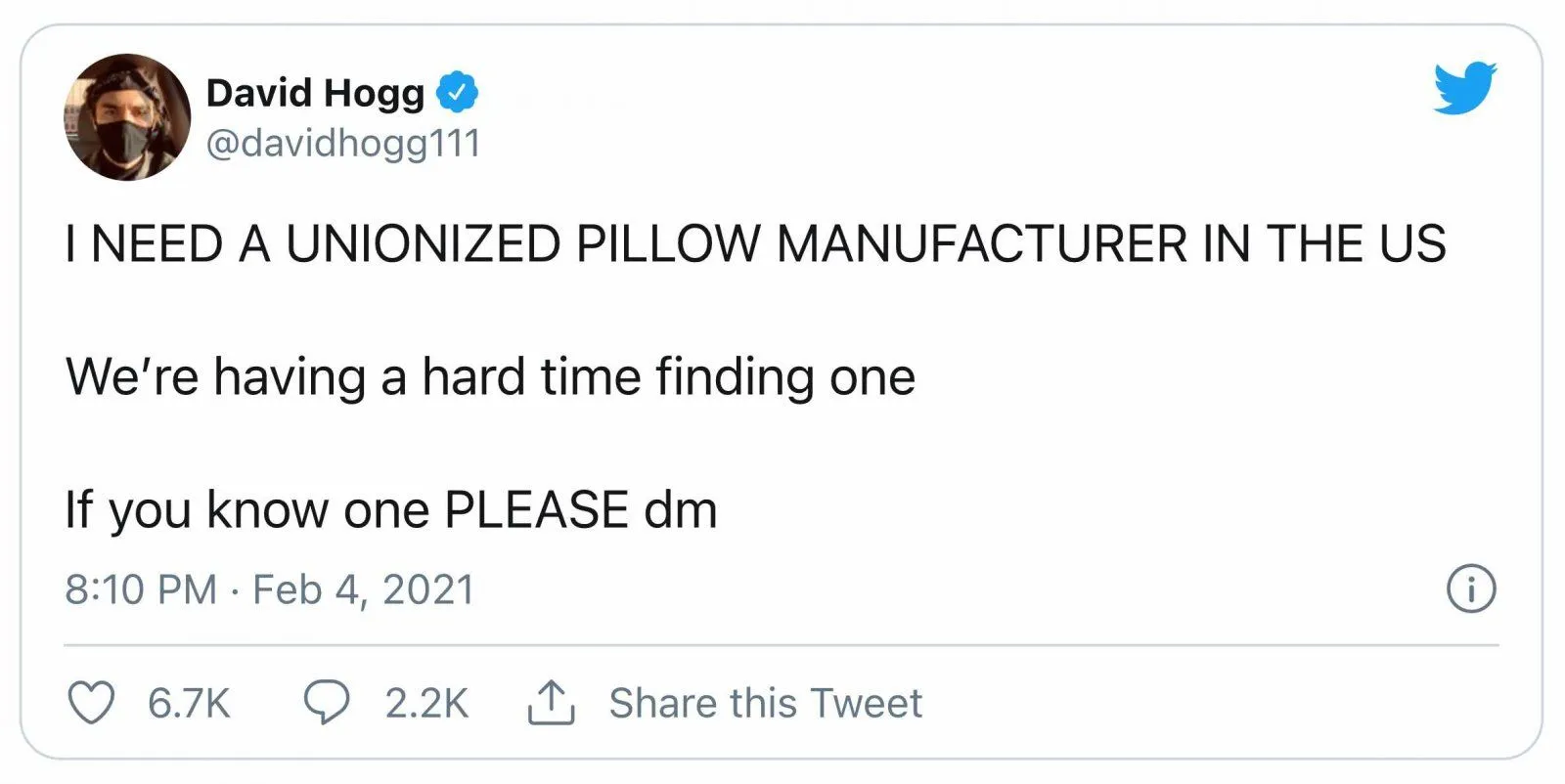Click the blue verified checkmark badge
Viewport: 1565px width, 784px height.
tap(457, 93)
